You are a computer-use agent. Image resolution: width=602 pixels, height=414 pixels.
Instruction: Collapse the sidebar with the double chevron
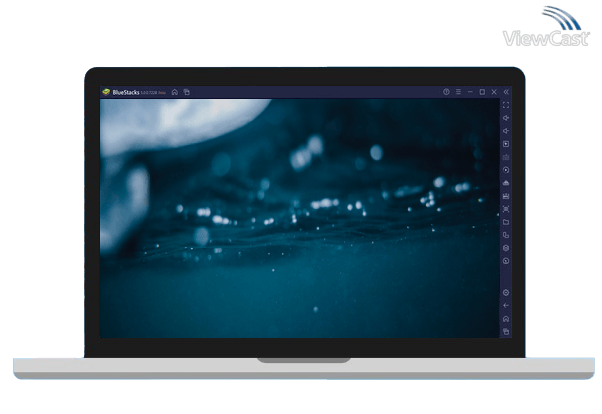[506, 92]
